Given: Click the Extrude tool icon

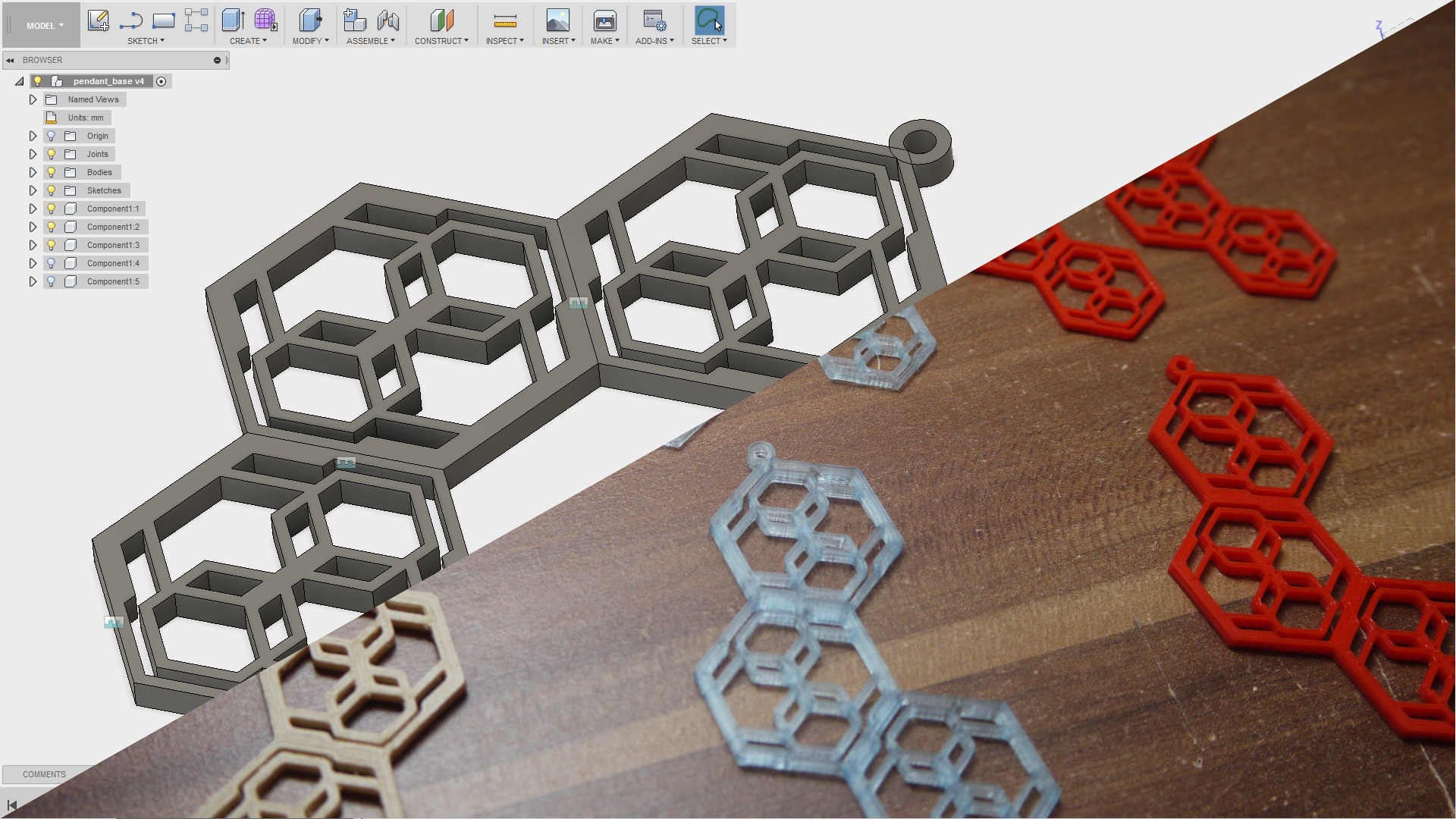Looking at the screenshot, I should [x=233, y=20].
